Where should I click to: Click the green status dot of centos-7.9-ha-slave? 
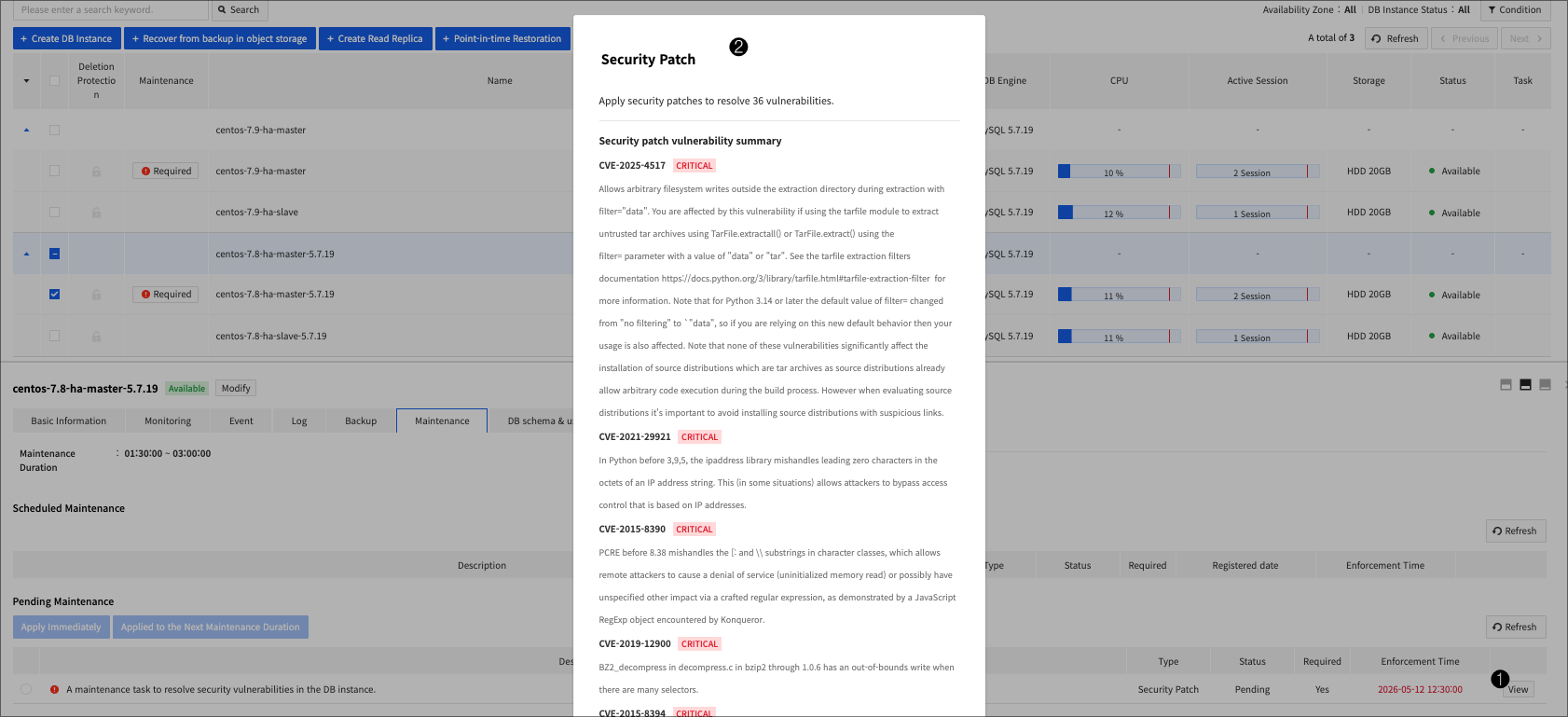(x=1432, y=213)
